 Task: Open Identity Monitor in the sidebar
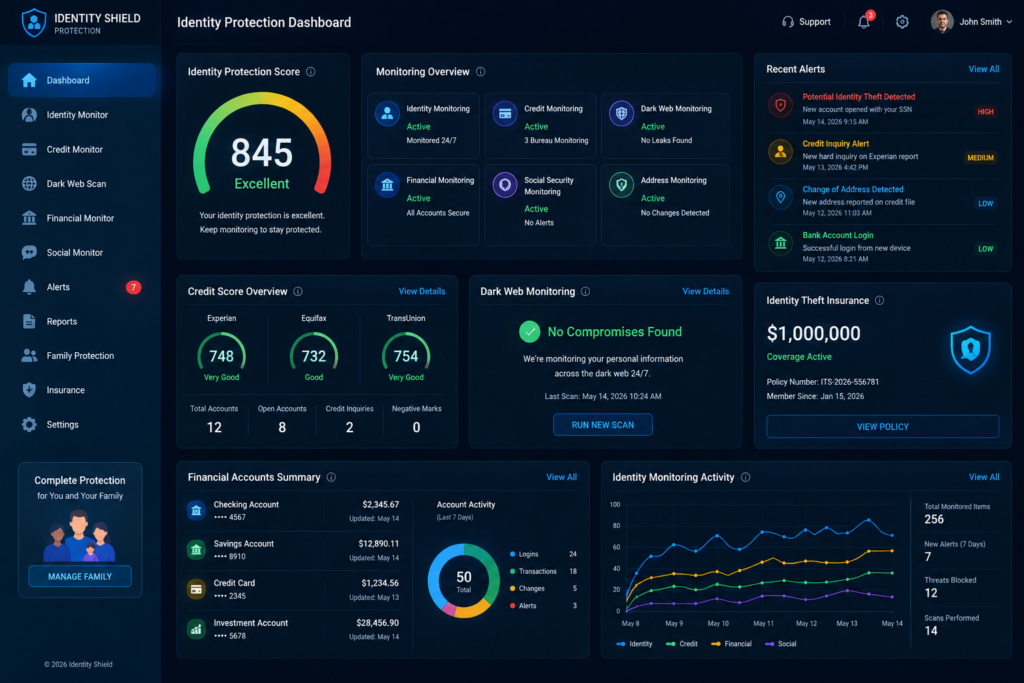(82, 115)
